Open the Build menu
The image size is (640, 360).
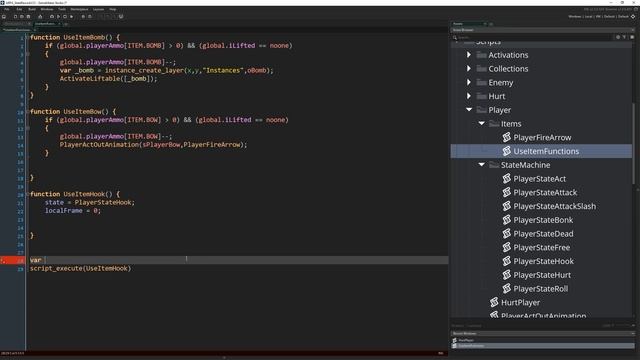point(32,9)
